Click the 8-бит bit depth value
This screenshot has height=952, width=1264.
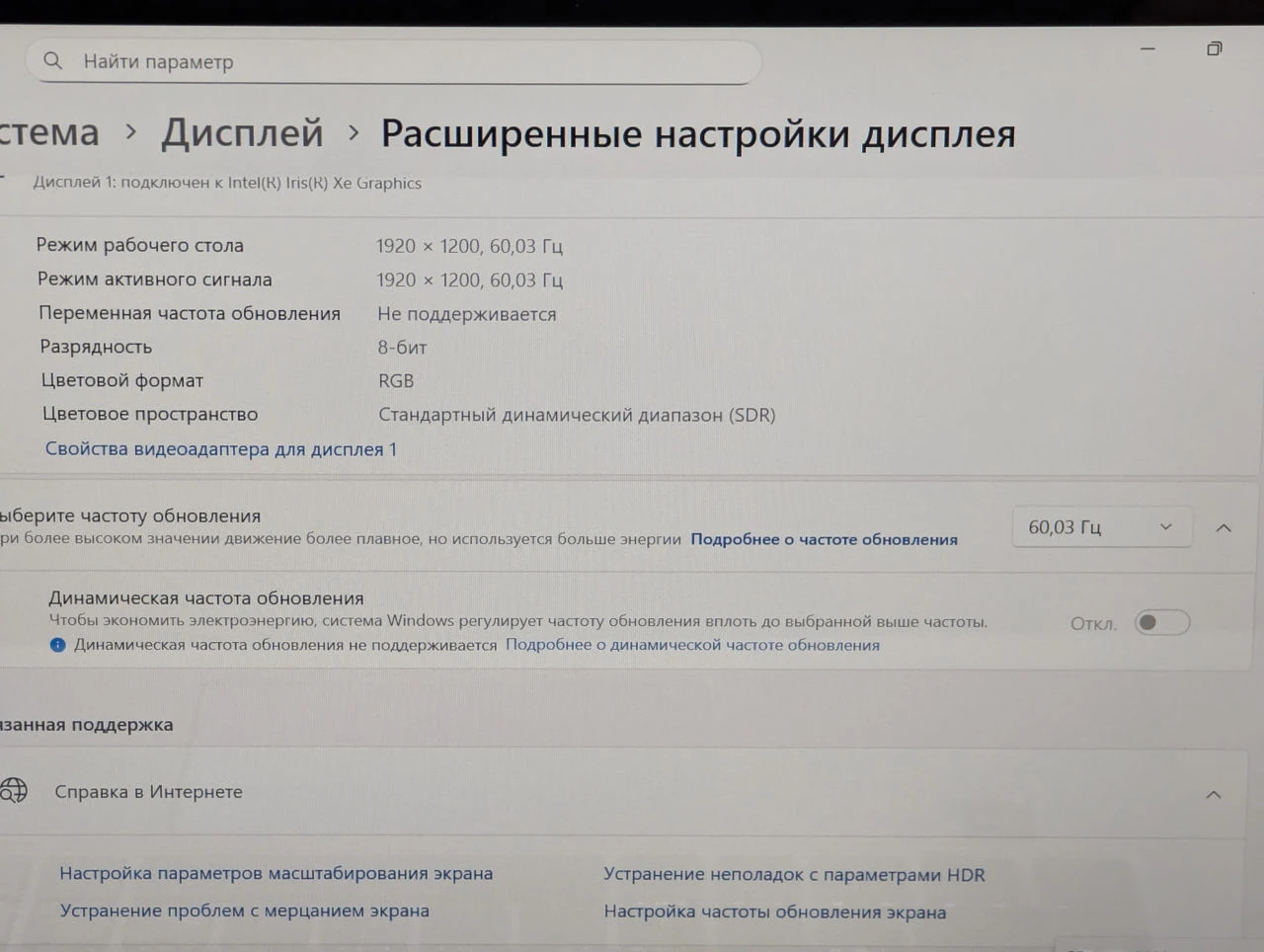pyautogui.click(x=402, y=348)
